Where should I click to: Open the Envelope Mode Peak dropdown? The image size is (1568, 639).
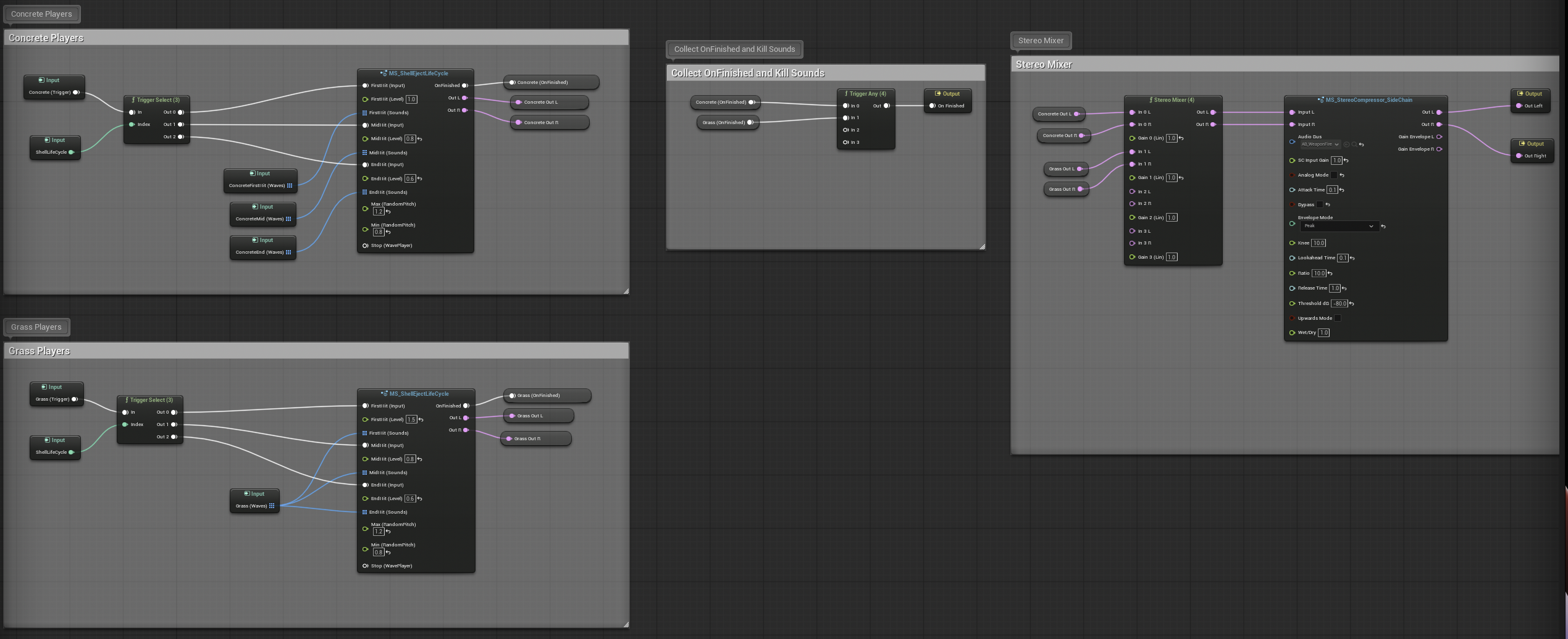point(1339,226)
